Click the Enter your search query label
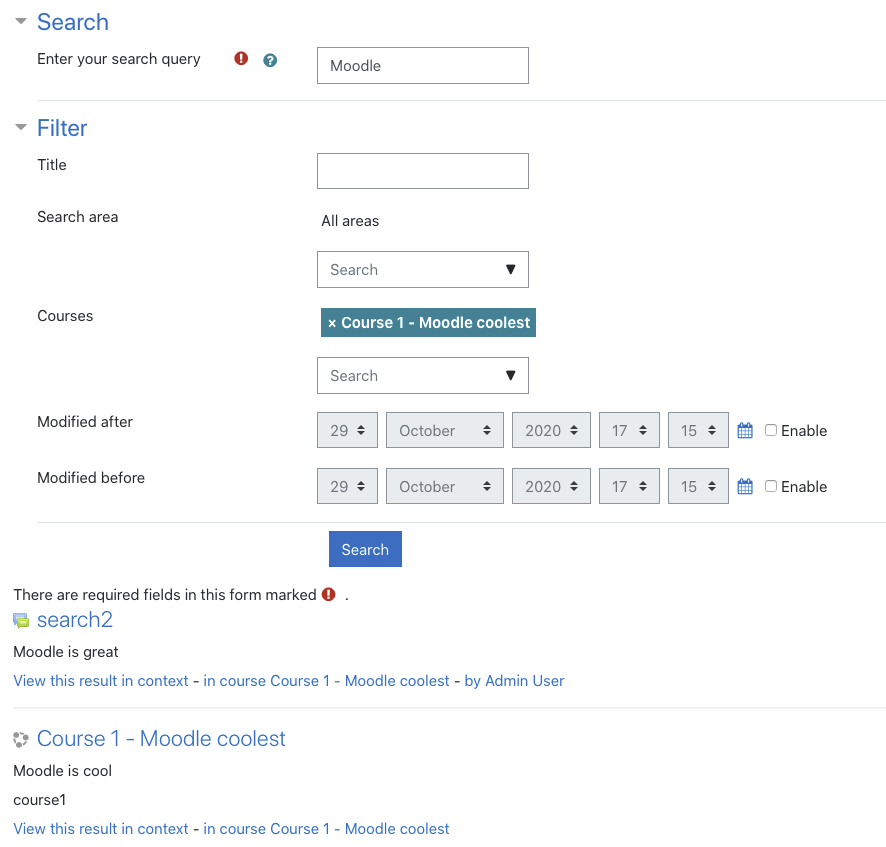This screenshot has height=847, width=886. pos(119,59)
